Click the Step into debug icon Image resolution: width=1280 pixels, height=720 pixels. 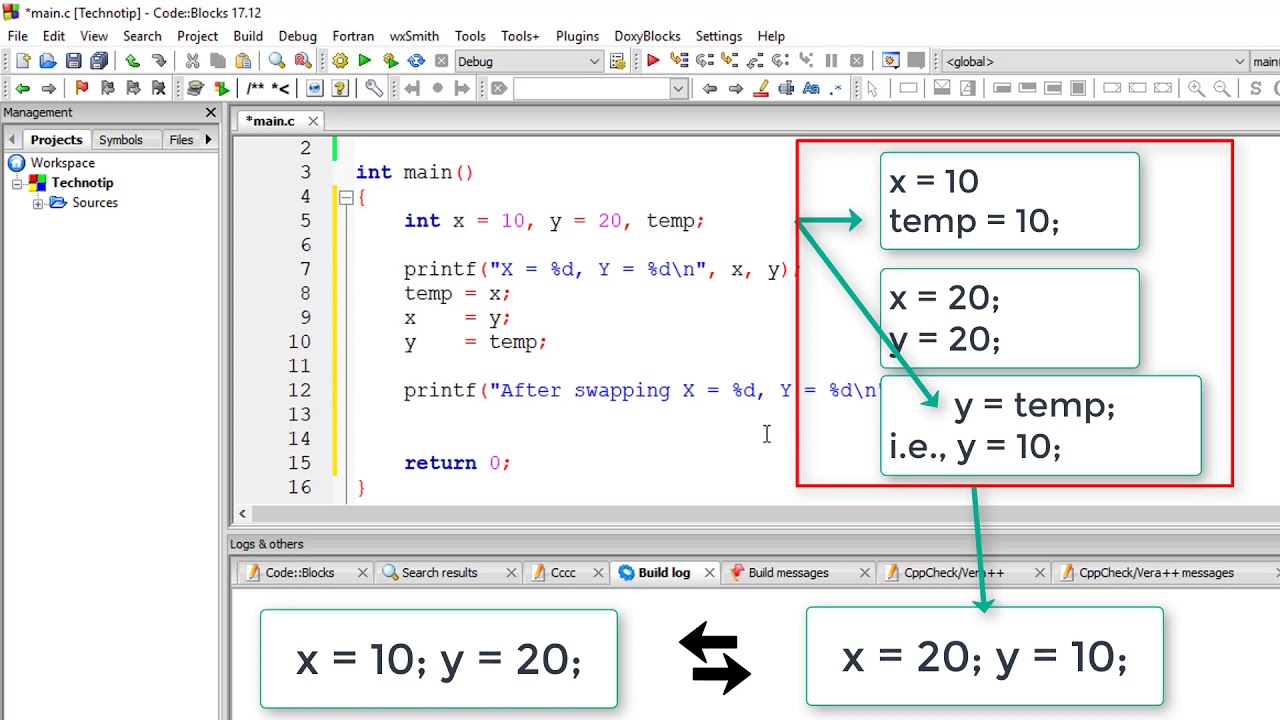pyautogui.click(x=729, y=61)
